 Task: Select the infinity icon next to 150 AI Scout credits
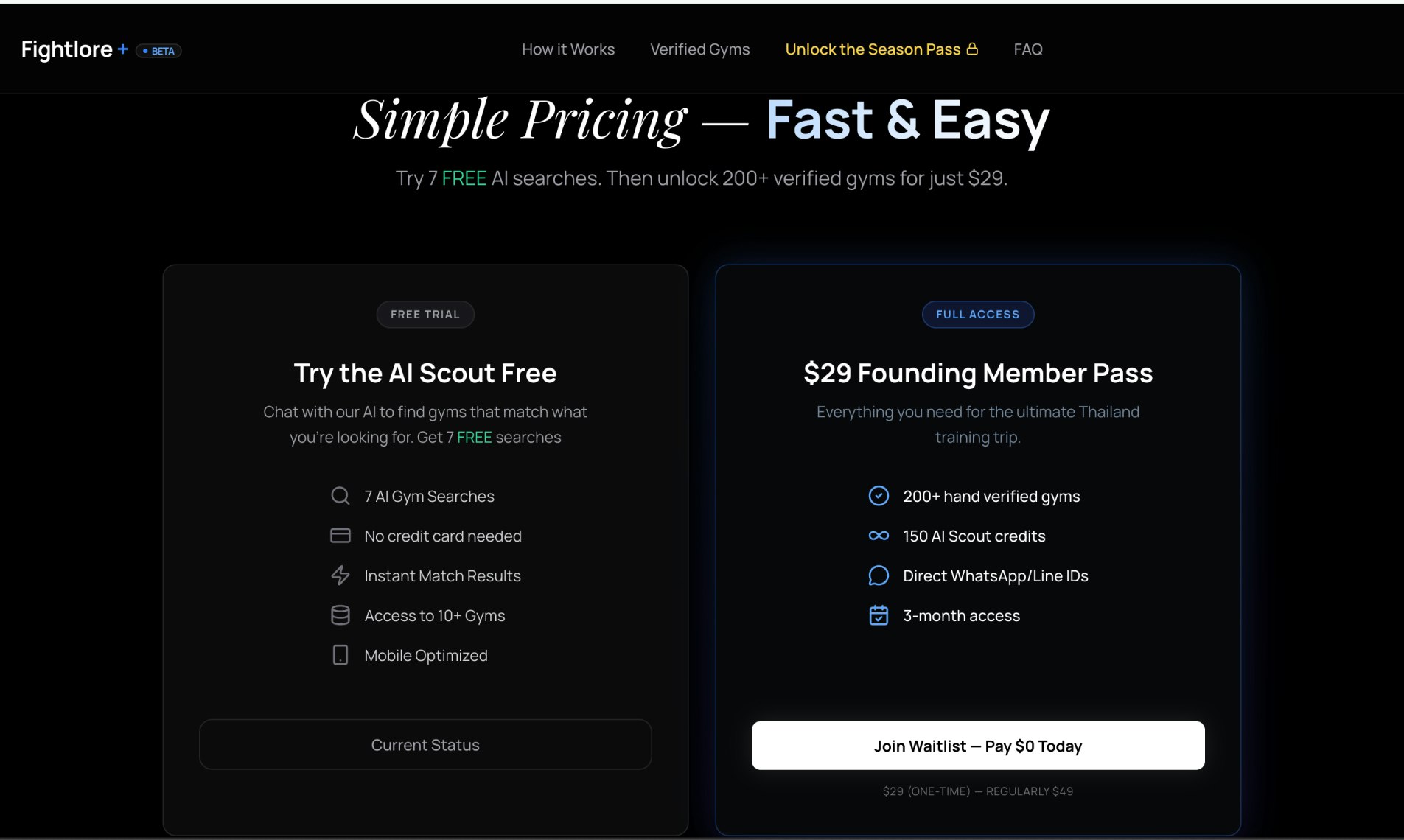pyautogui.click(x=879, y=536)
